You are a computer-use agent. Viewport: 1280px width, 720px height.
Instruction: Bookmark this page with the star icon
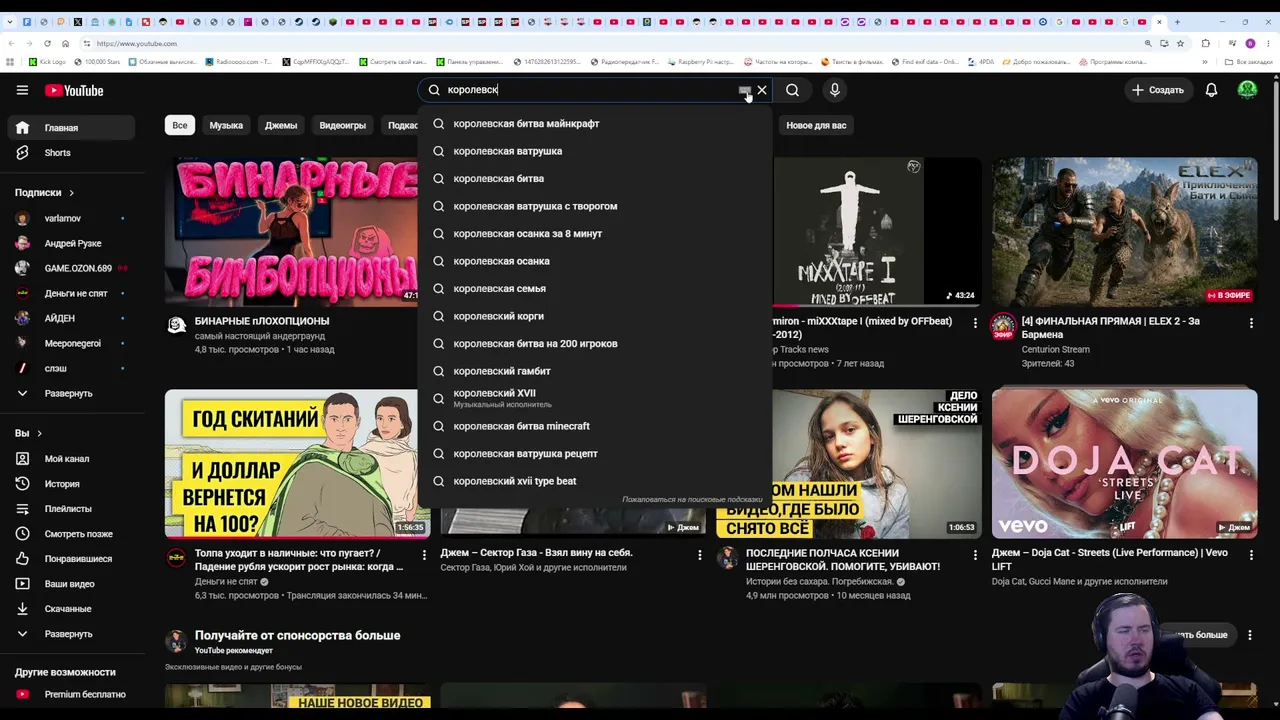click(1180, 44)
